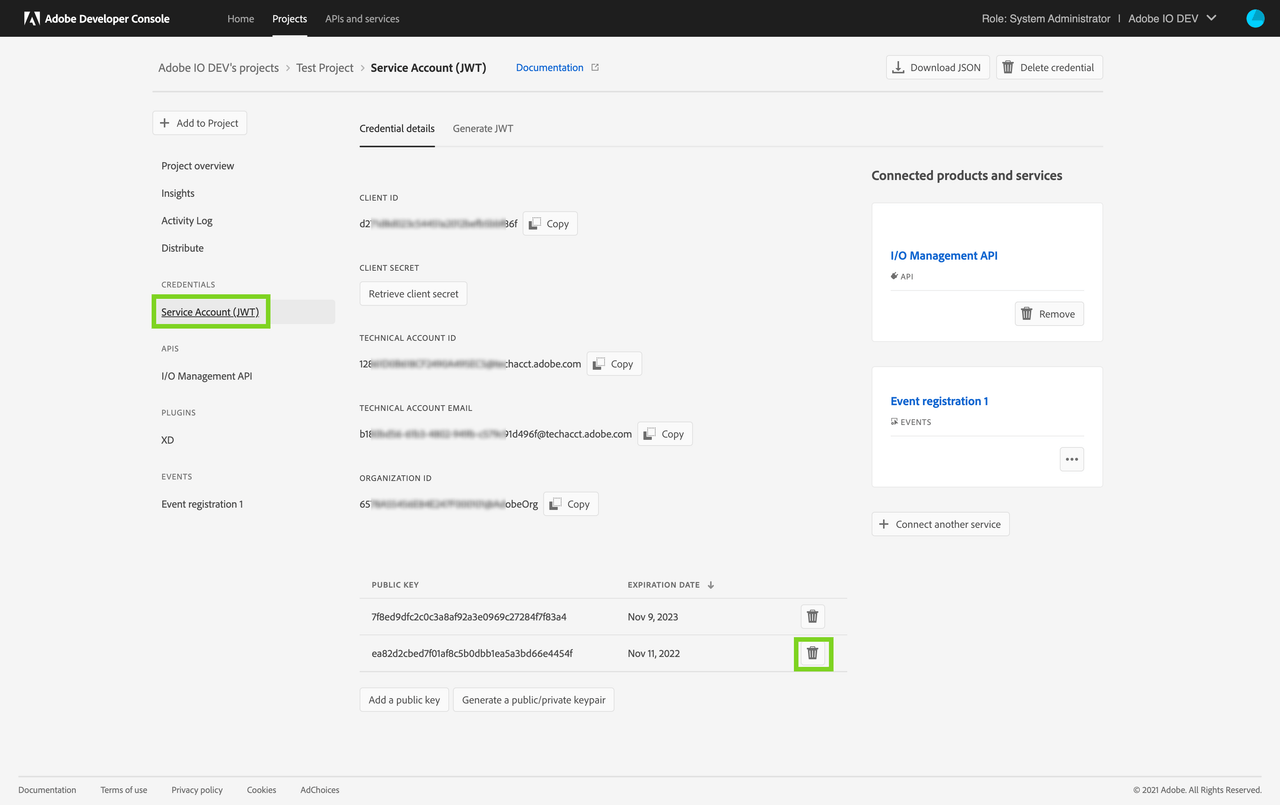Select the XD plugin in sidebar
The image size is (1280, 805).
(x=168, y=440)
